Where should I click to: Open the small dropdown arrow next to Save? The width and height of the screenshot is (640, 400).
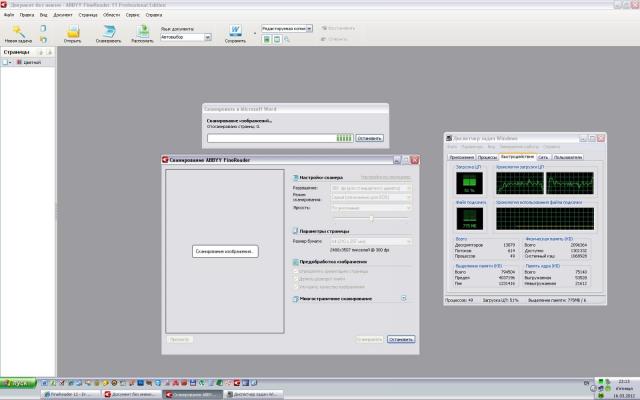pos(255,33)
